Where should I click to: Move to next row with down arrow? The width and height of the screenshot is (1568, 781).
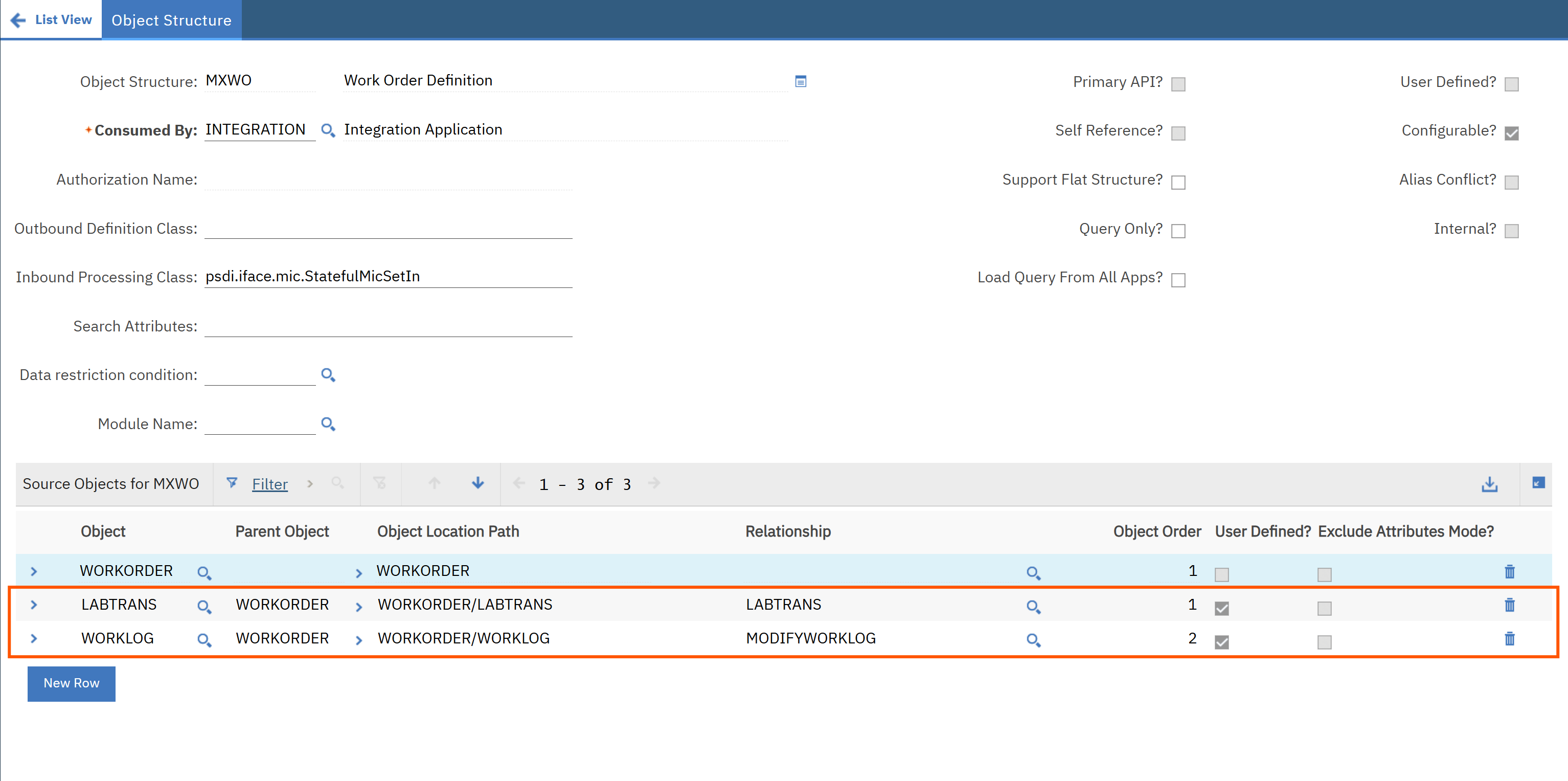point(478,483)
